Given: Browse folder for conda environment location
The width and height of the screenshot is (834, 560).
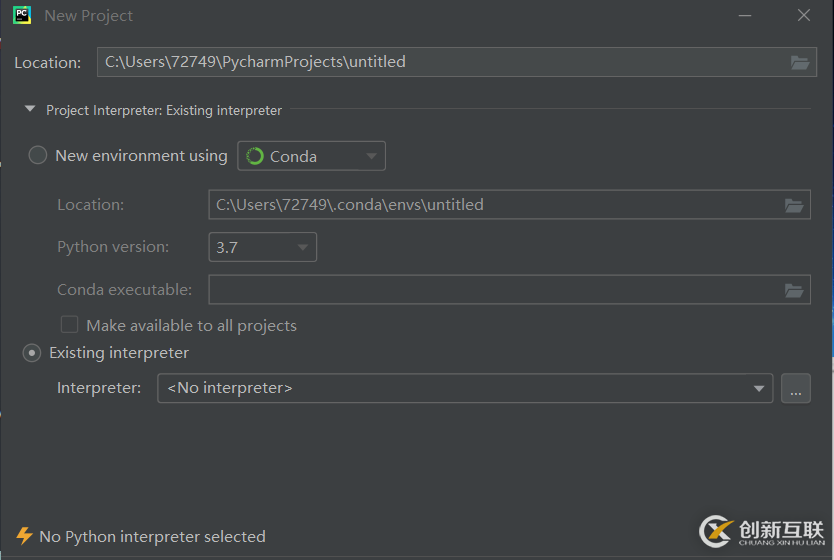Looking at the screenshot, I should coord(794,205).
